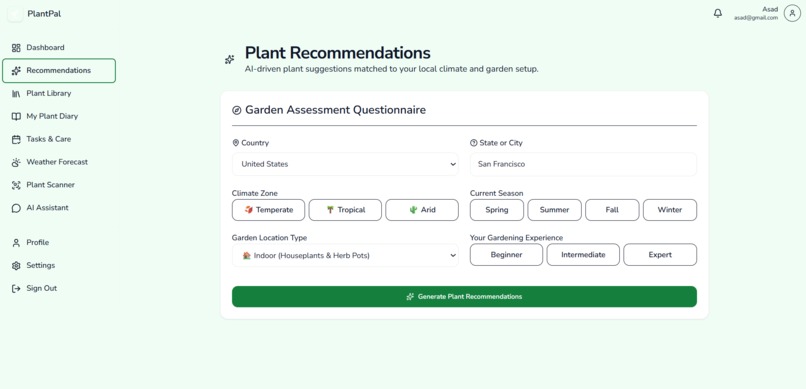Click the asad@gmail.com email text
The image size is (806, 389).
pos(756,18)
